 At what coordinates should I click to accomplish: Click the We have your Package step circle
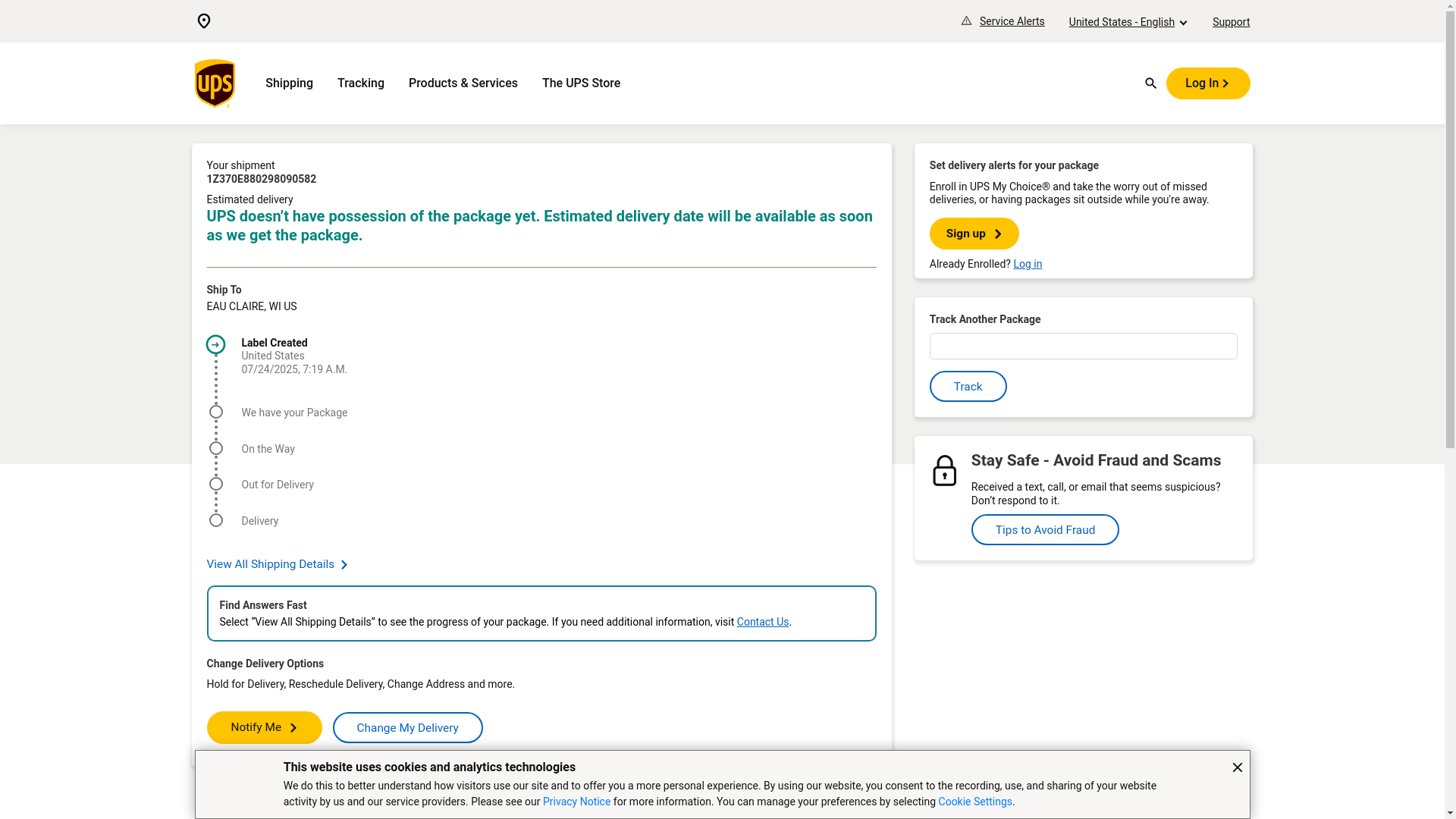click(x=216, y=412)
